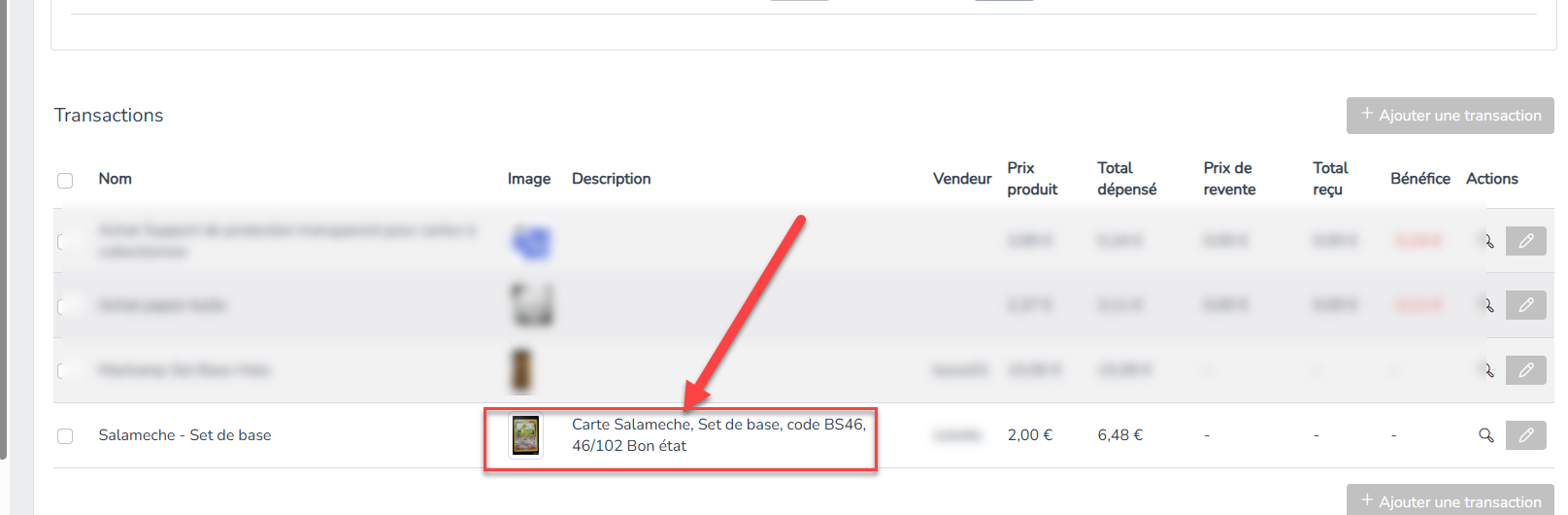Click the top "Ajouter une transaction" button
Viewport: 1568px width, 515px height.
(1450, 116)
